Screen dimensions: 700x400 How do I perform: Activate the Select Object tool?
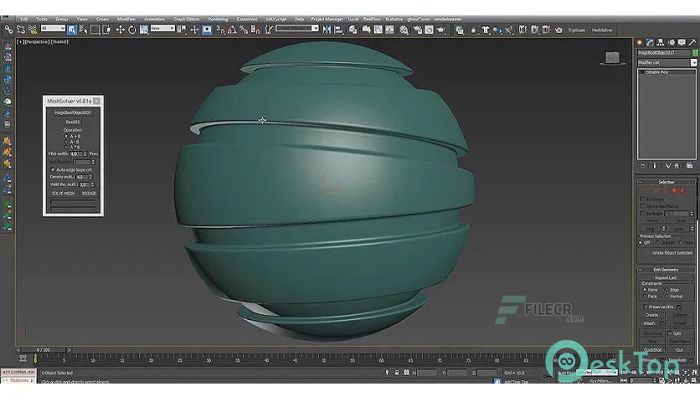click(x=72, y=30)
